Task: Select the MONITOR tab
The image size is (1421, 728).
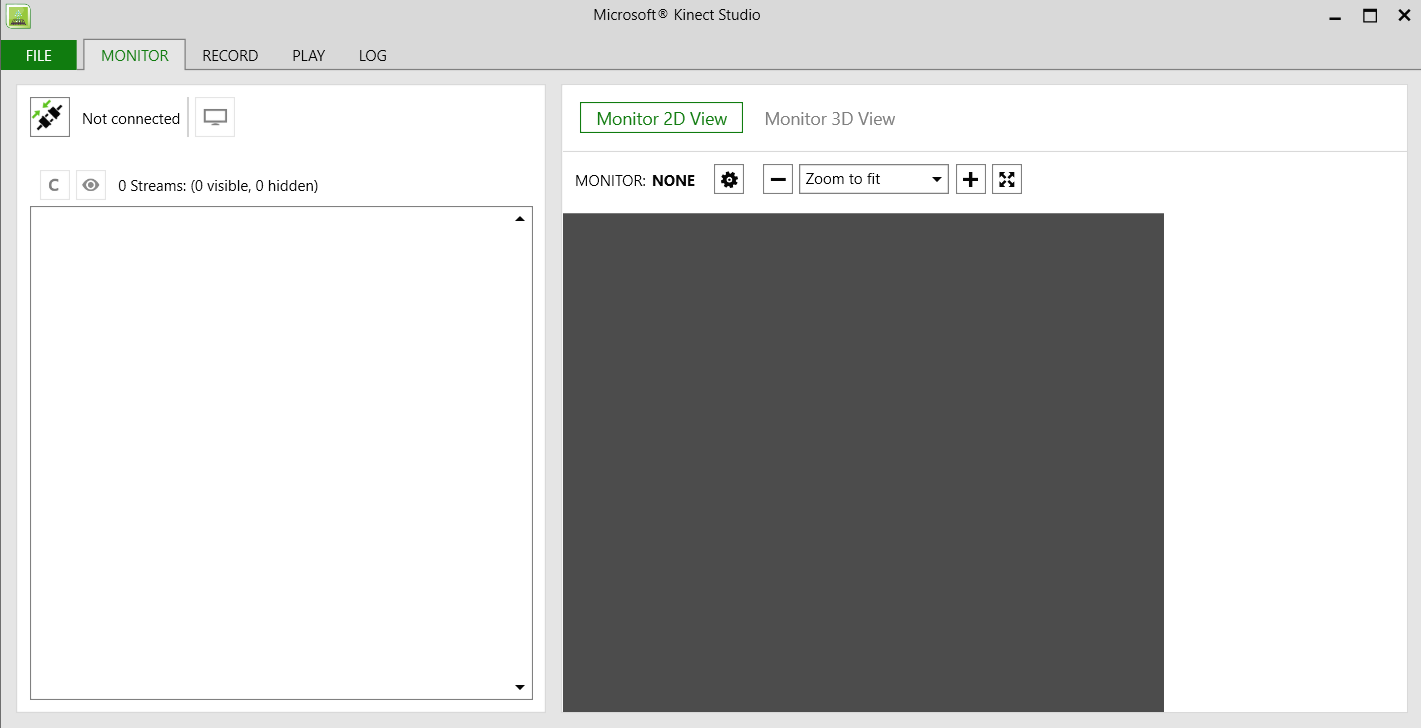Action: [x=135, y=55]
